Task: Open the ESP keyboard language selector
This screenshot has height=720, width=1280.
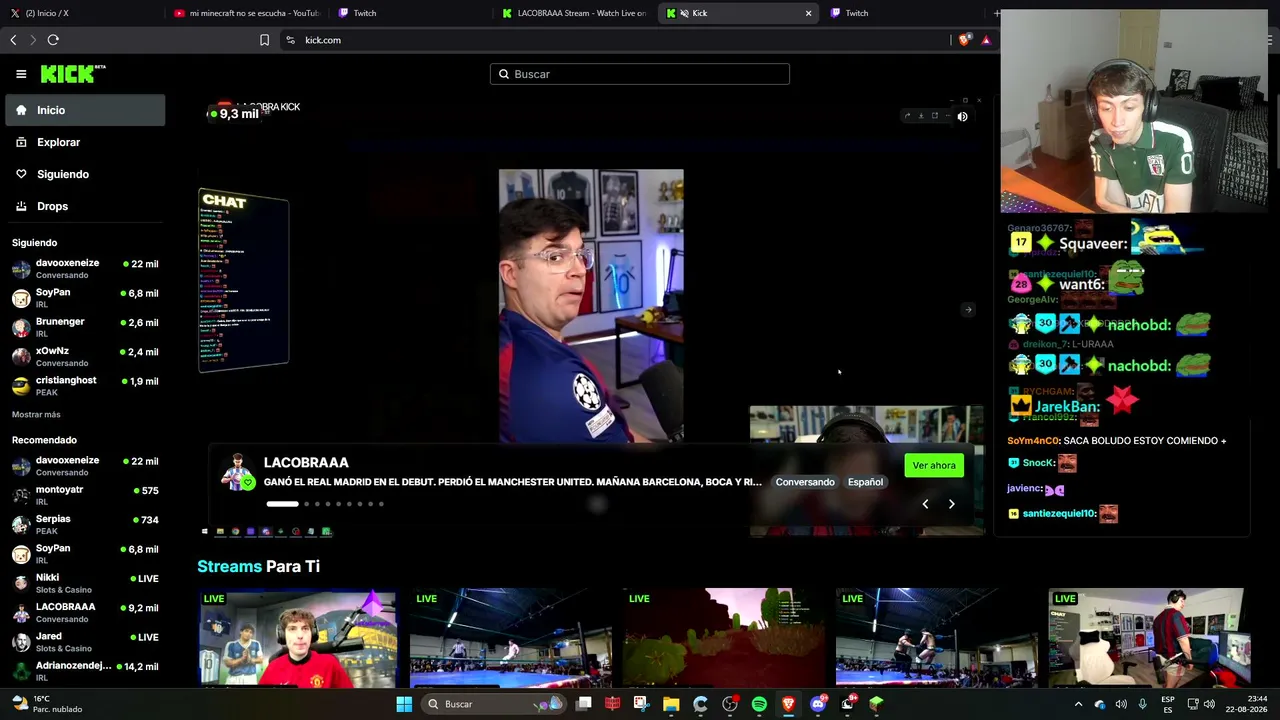Action: [1168, 704]
